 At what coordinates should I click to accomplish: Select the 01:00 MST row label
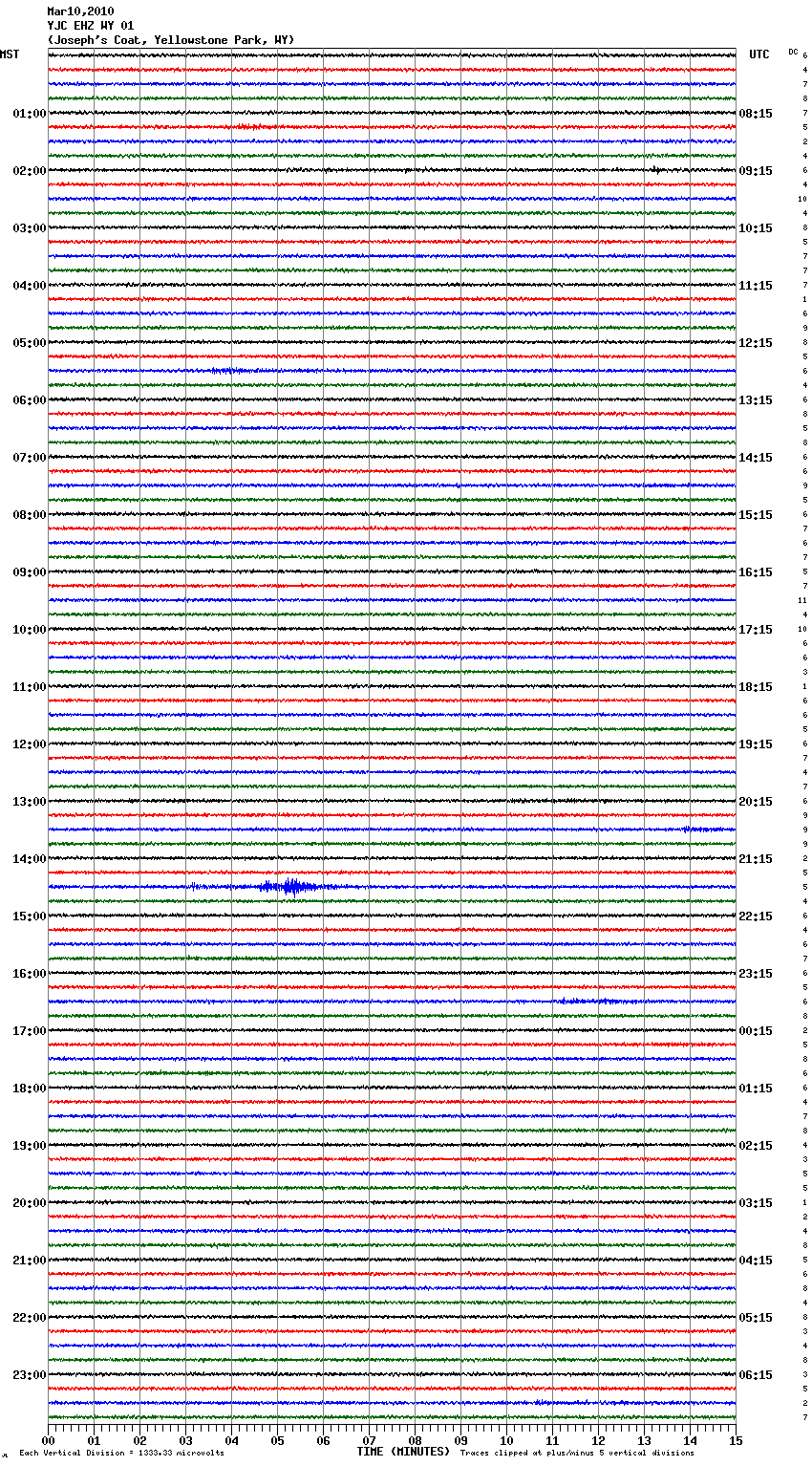coord(30,114)
